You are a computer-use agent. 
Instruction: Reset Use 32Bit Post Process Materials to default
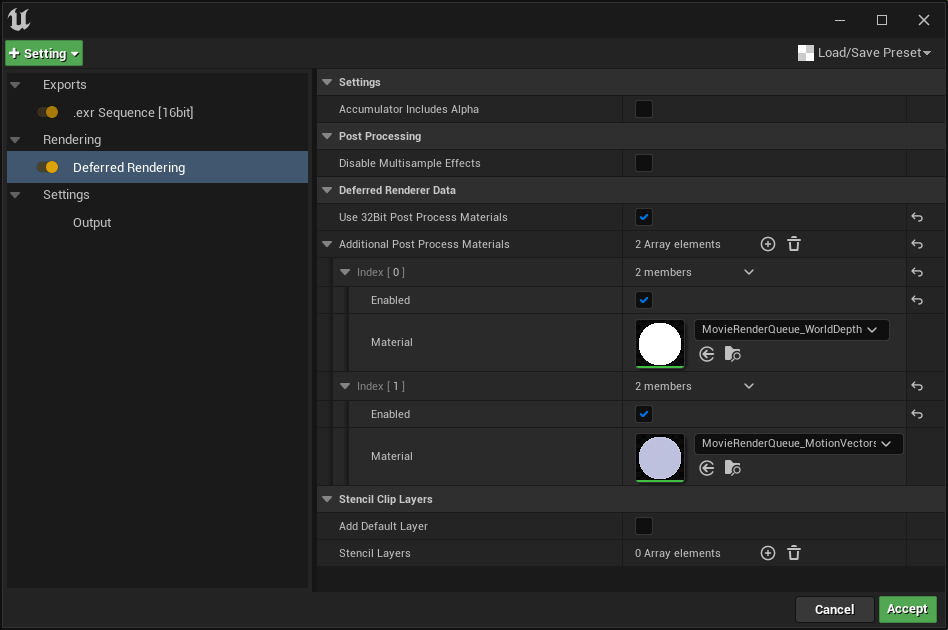click(916, 217)
